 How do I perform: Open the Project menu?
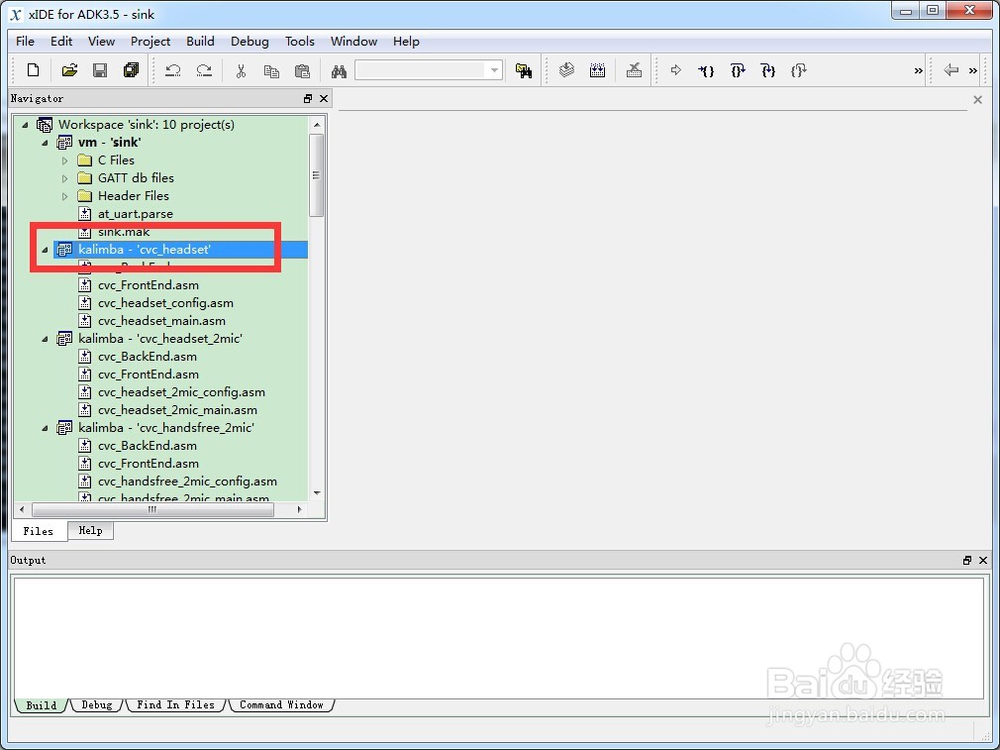pos(151,41)
